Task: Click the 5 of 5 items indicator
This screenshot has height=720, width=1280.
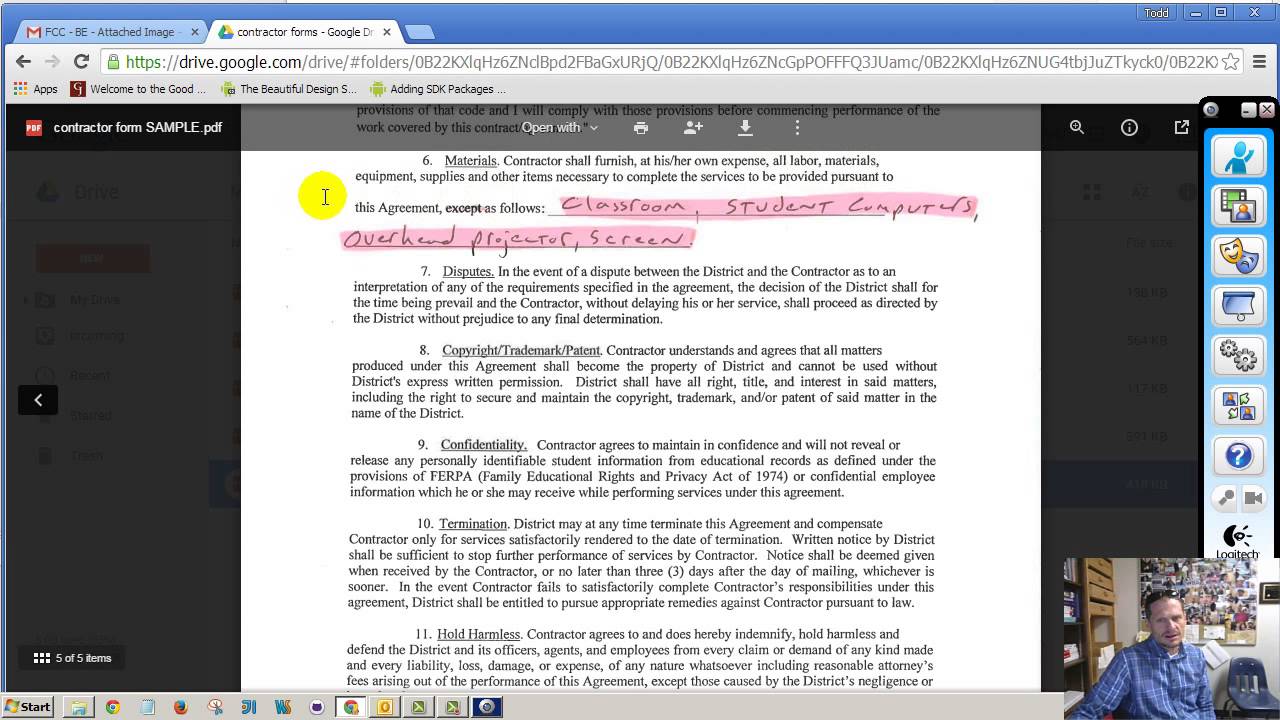Action: 73,658
